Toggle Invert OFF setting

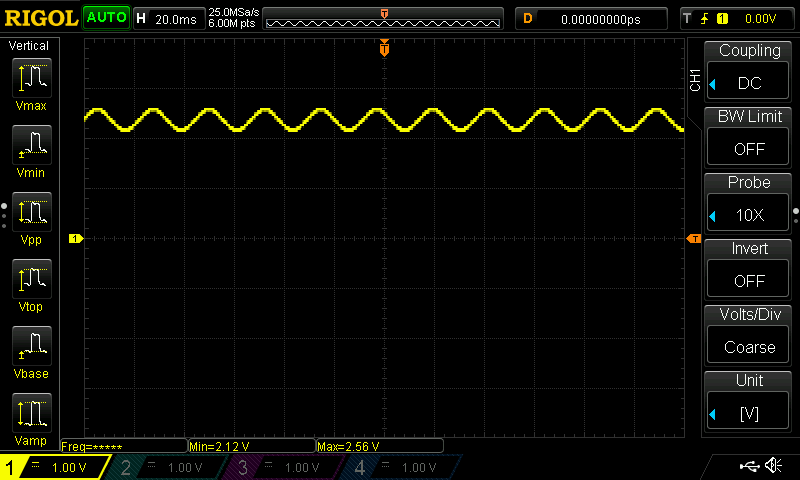(748, 281)
